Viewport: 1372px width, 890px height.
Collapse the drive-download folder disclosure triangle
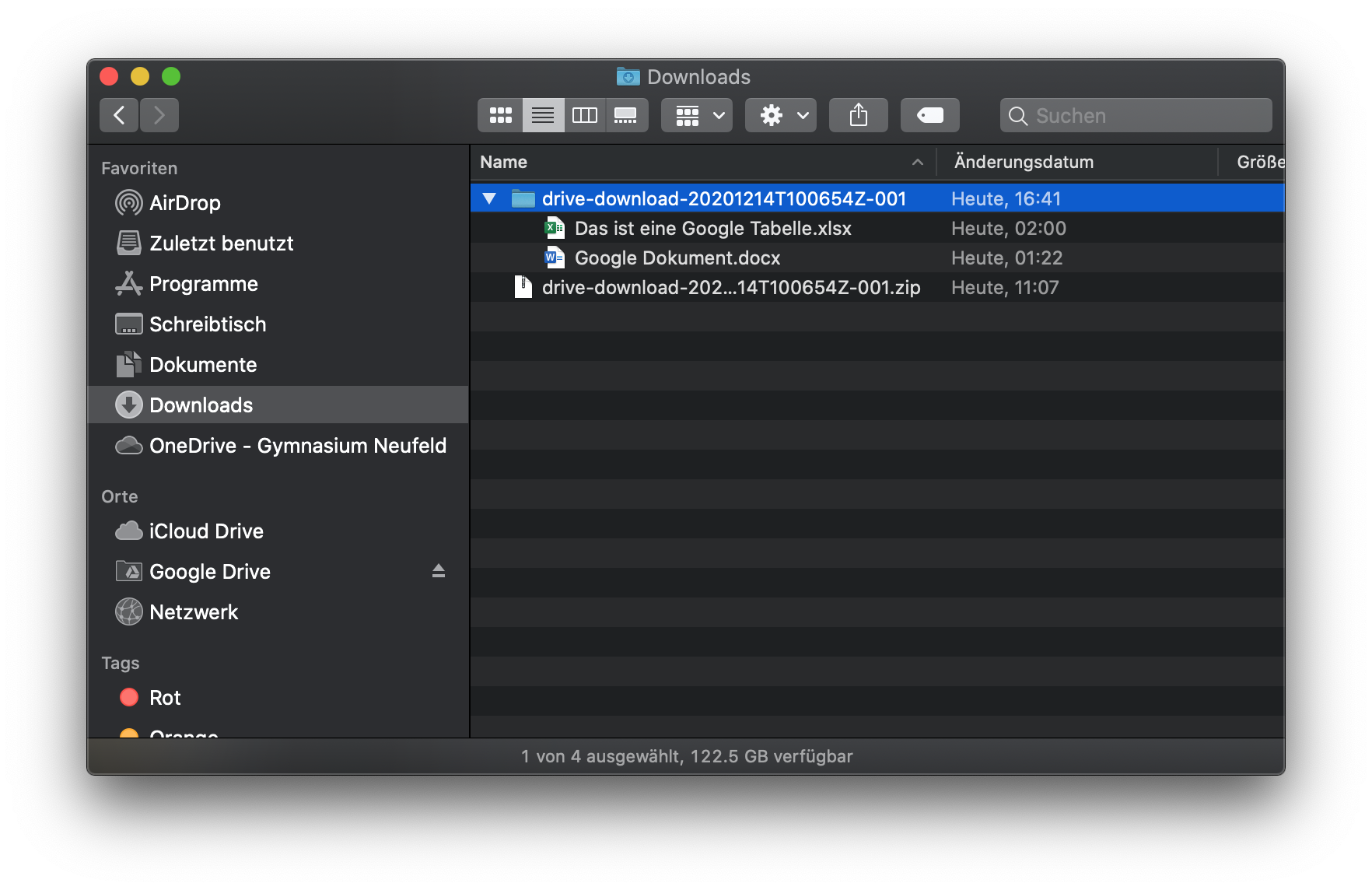coord(489,198)
